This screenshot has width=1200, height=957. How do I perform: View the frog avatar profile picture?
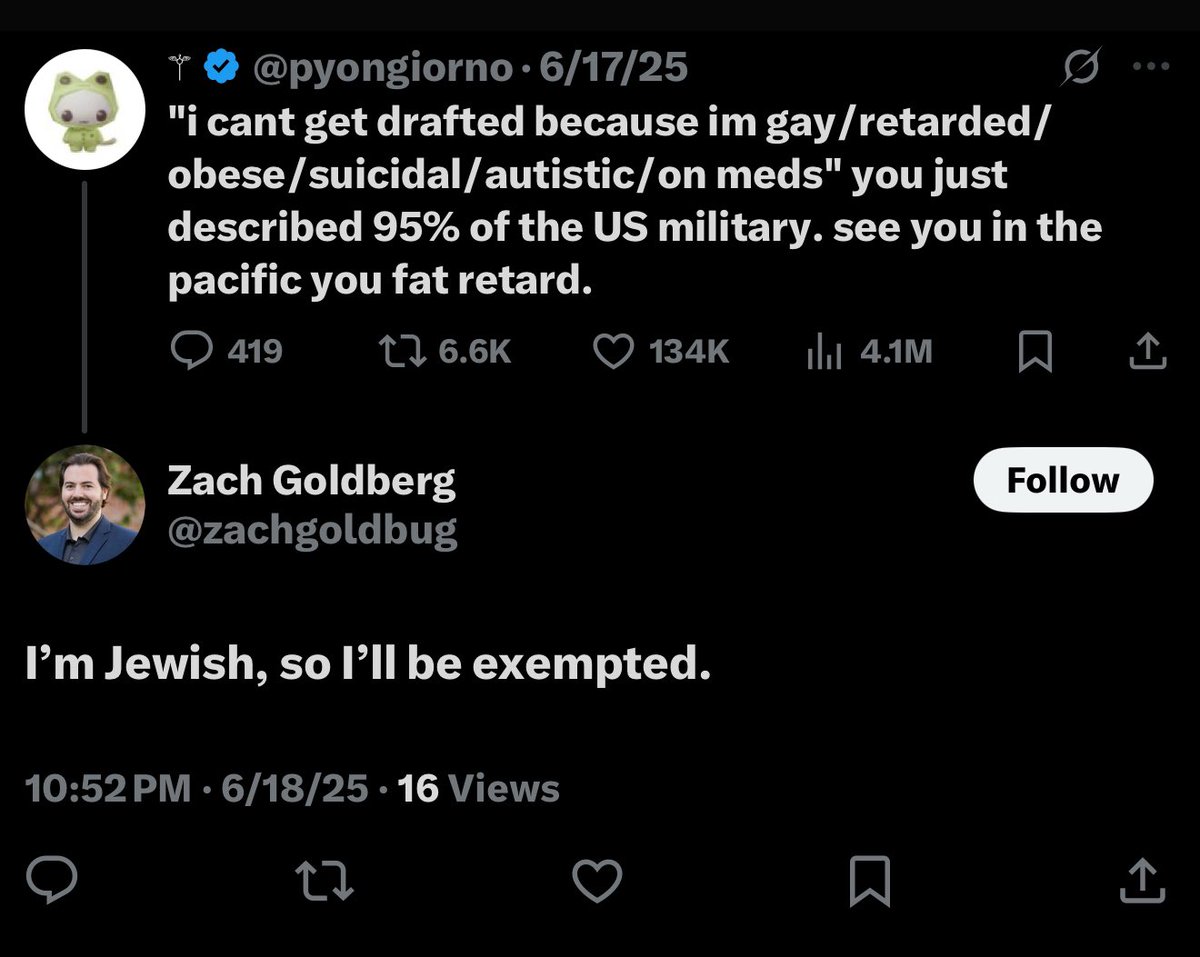(x=86, y=106)
